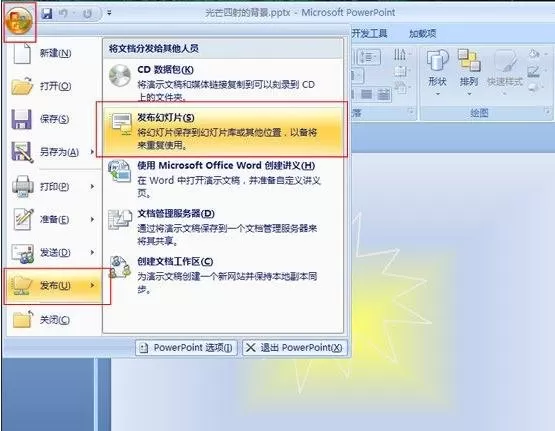The image size is (555, 431).
Task: Expand the 另存为 submenu arrow
Action: pyautogui.click(x=92, y=152)
